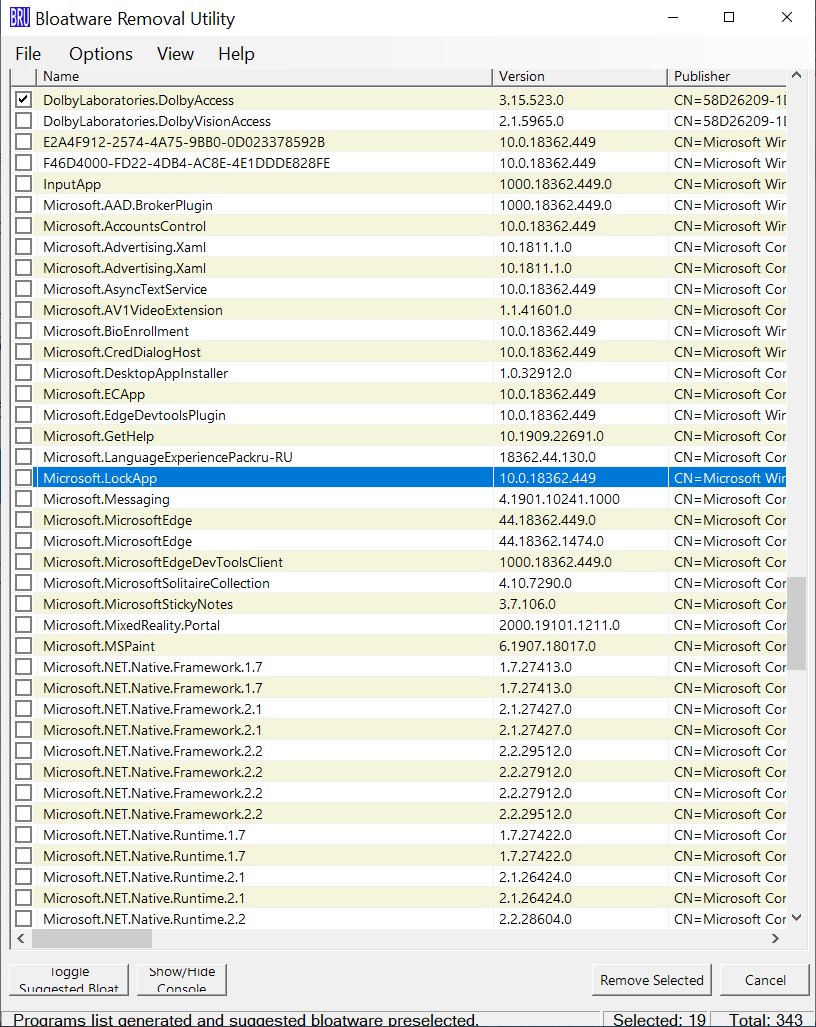Uncheck DolbyLaboratories.DolbyAccess checkbox
Viewport: 816px width, 1027px height.
[24, 100]
